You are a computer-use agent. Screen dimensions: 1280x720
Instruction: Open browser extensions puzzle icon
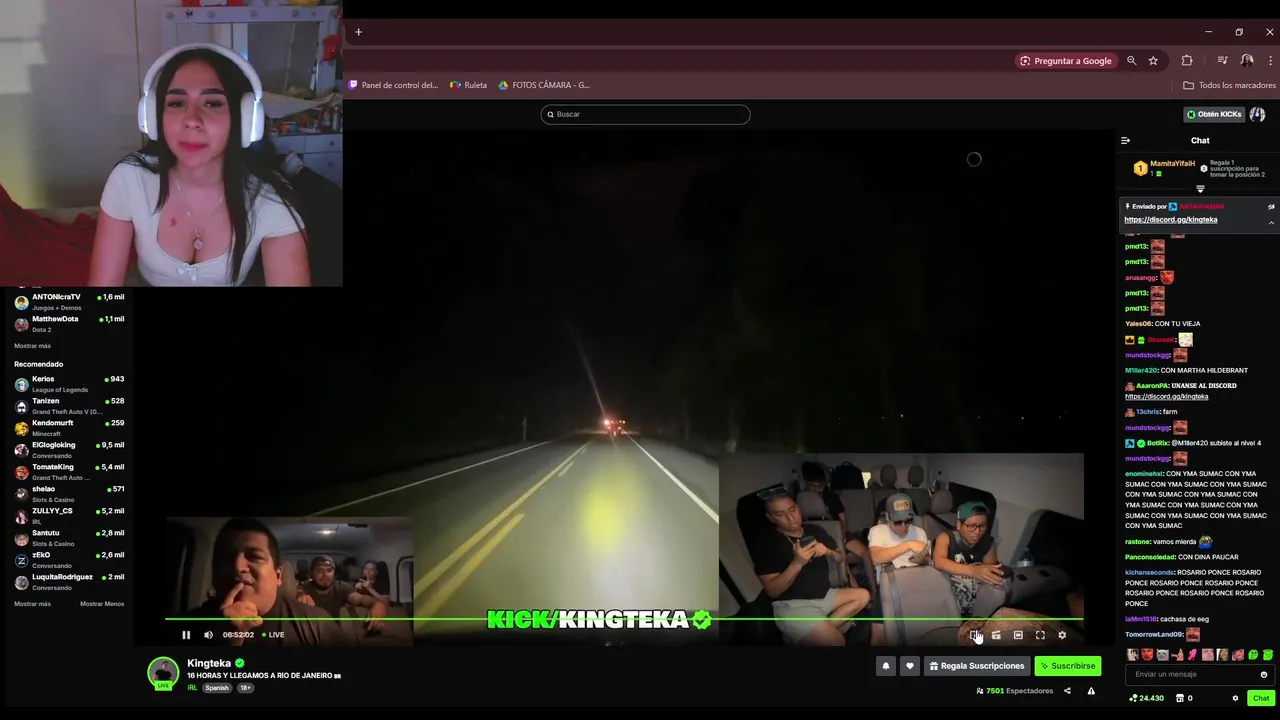(x=1187, y=61)
